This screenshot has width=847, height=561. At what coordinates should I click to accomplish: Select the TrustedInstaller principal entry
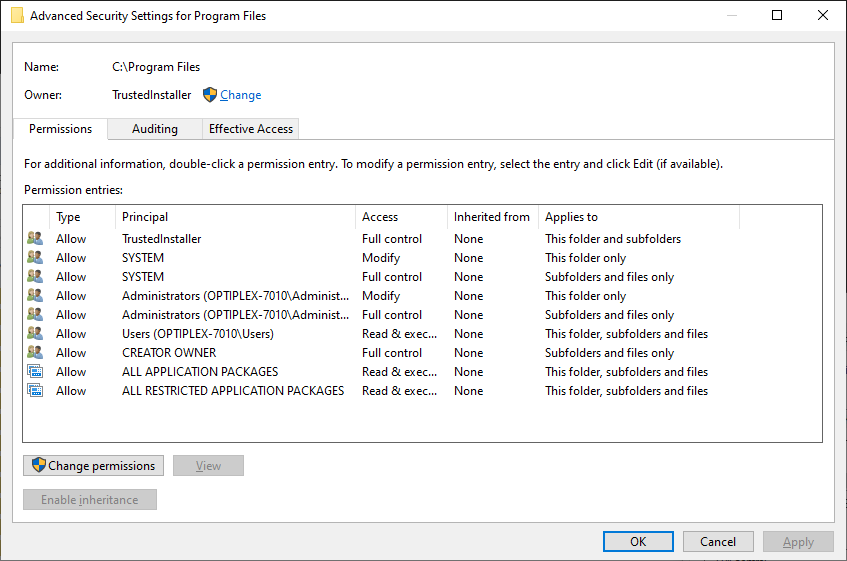click(162, 239)
